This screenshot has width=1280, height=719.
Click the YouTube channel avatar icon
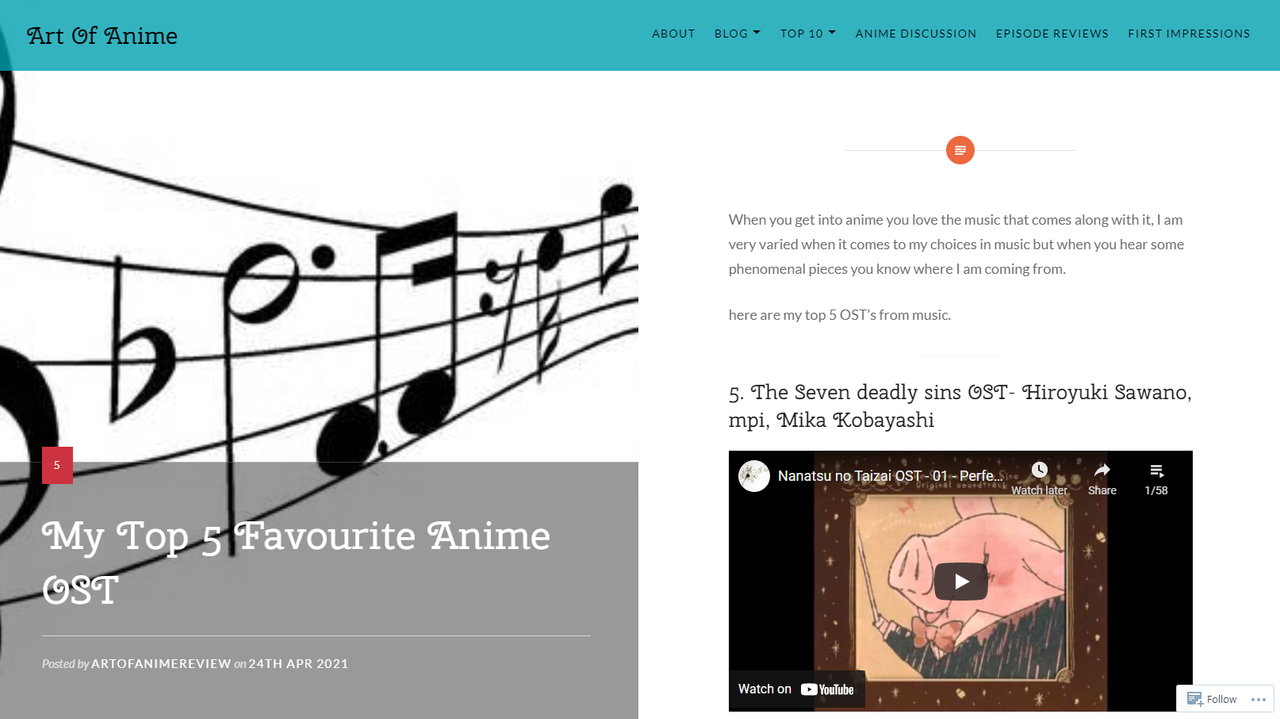click(754, 476)
